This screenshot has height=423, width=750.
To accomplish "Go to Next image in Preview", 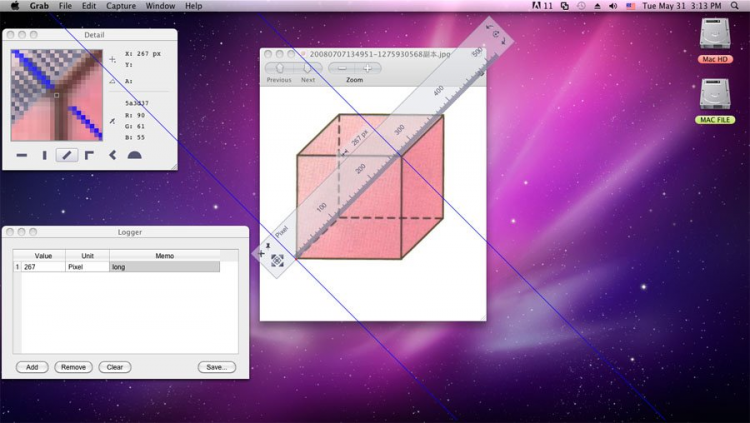I will 308,68.
